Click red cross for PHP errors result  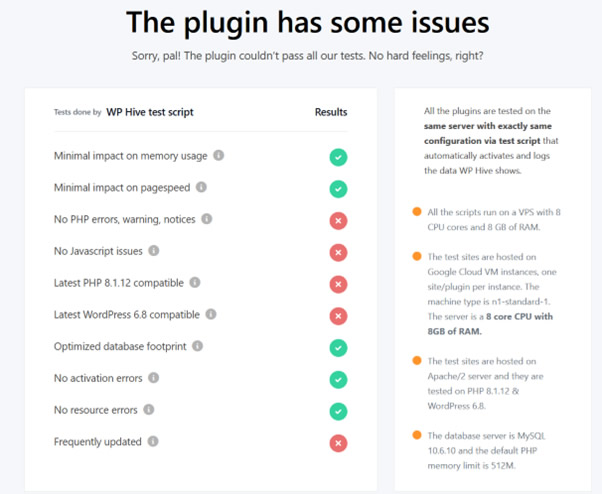click(x=338, y=221)
